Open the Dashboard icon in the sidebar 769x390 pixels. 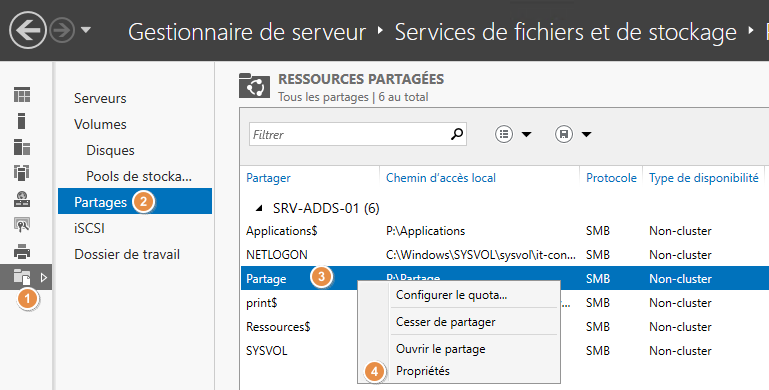point(22,95)
